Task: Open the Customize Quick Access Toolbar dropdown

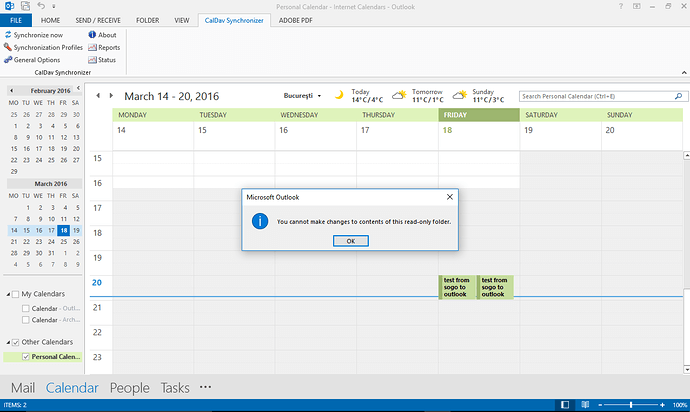Action: (x=54, y=6)
